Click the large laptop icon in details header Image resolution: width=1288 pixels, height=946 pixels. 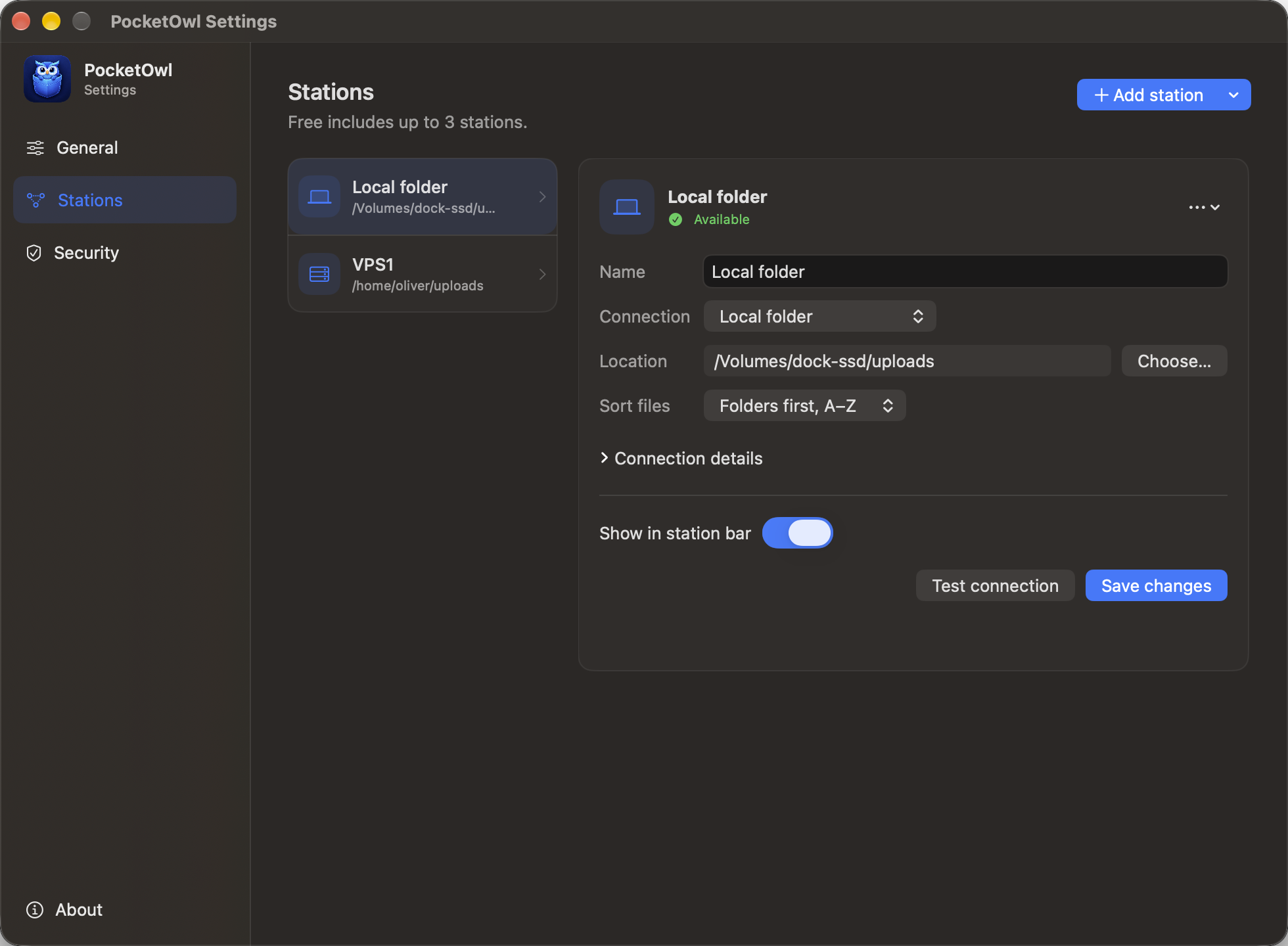(x=627, y=207)
